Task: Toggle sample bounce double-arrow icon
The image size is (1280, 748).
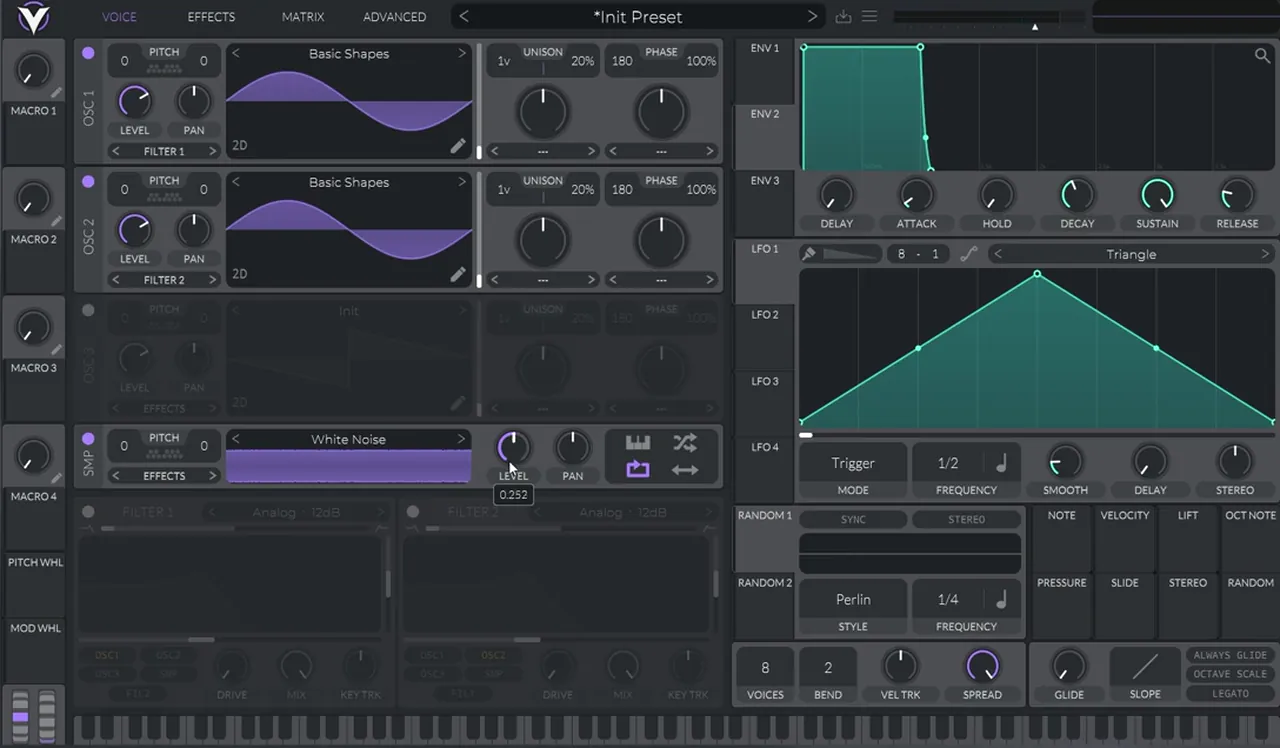Action: (x=685, y=469)
